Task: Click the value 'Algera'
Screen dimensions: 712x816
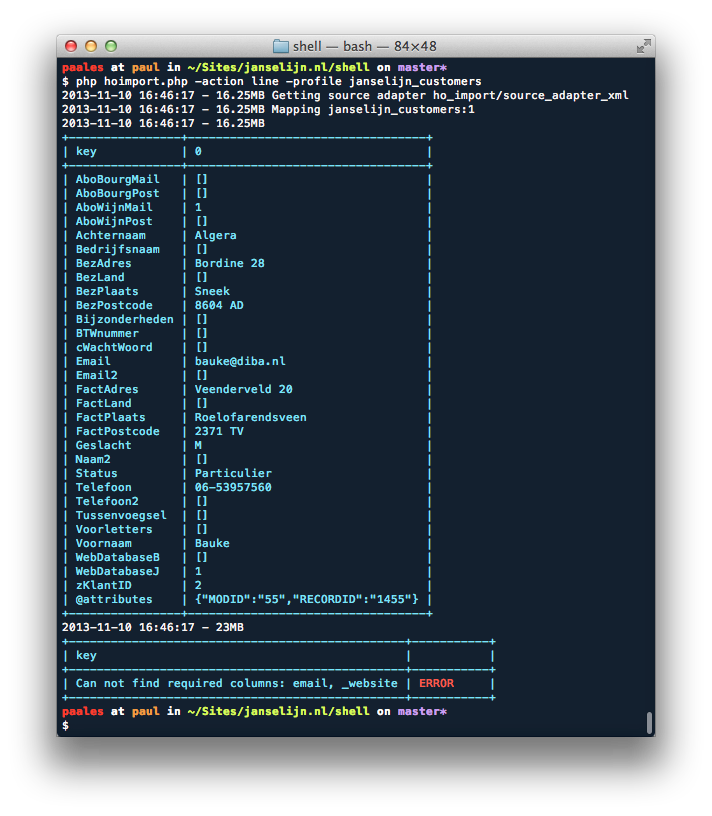Action: pyautogui.click(x=215, y=236)
